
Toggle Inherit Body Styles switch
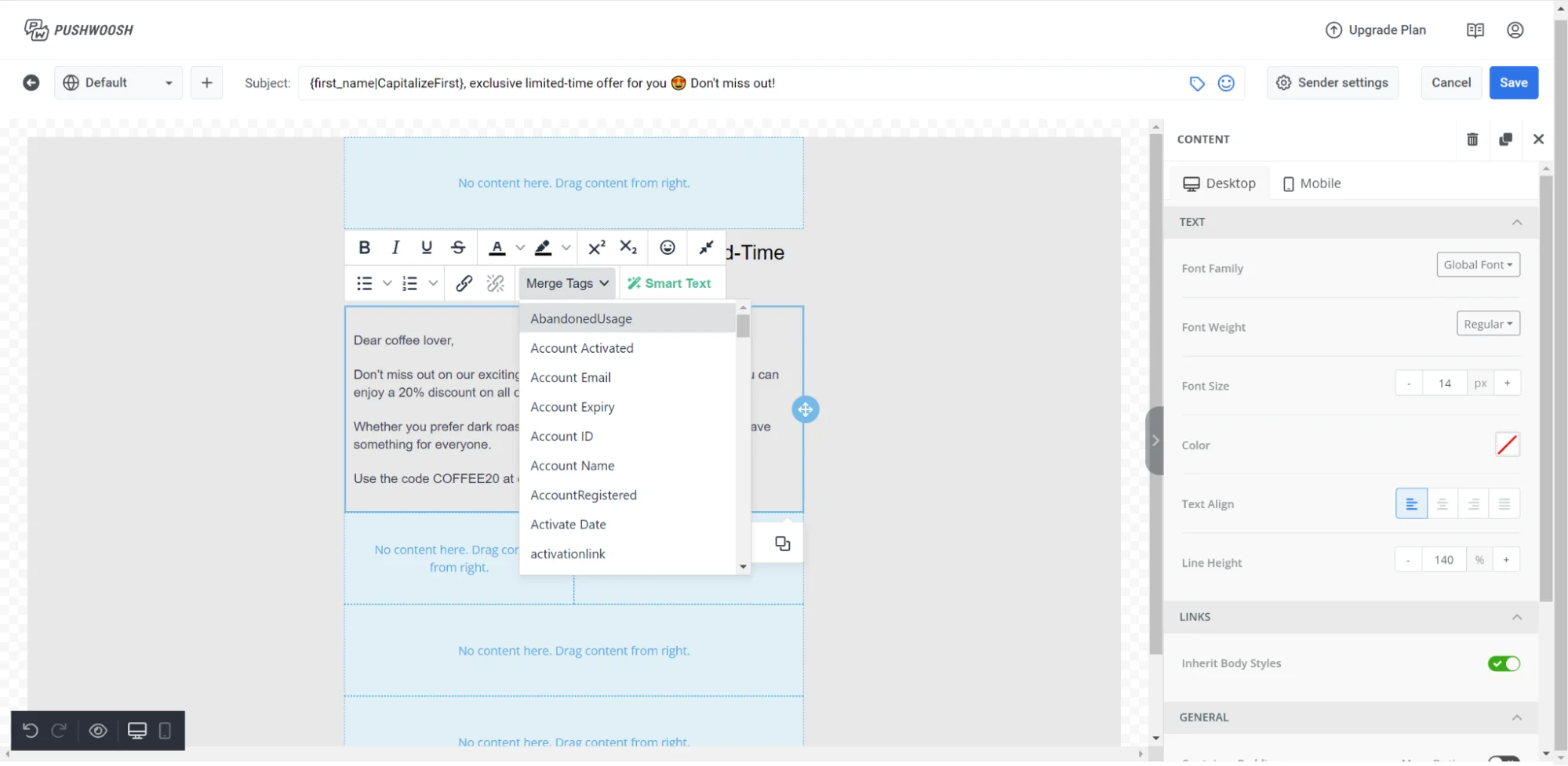point(1504,663)
